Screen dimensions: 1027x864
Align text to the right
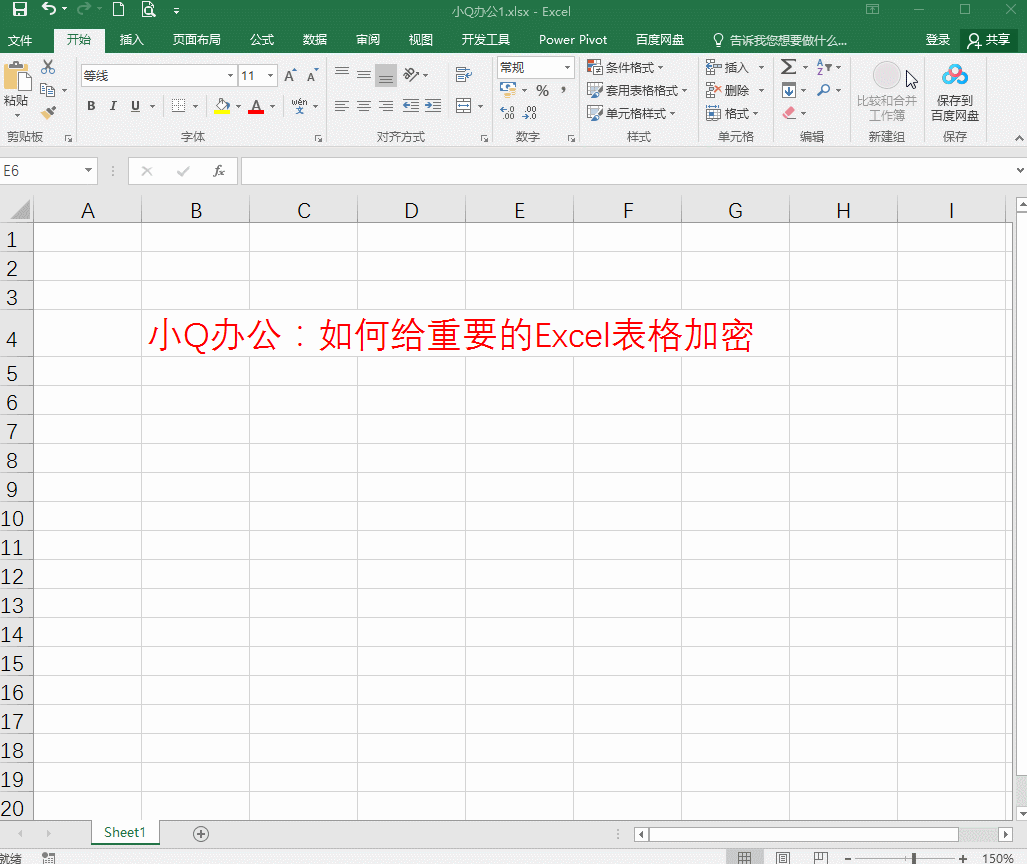click(x=386, y=106)
